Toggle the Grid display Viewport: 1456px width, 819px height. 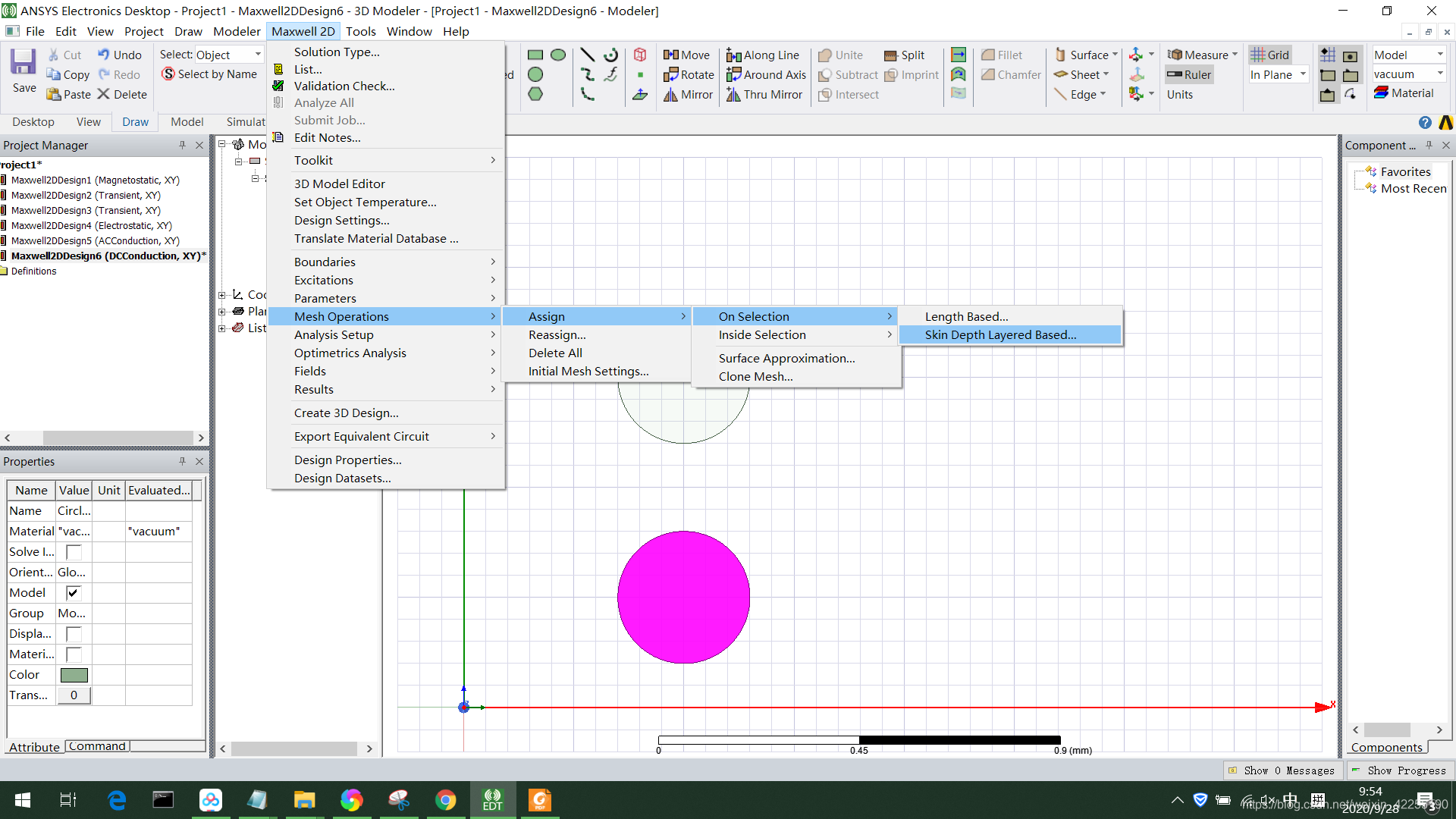pos(1269,55)
